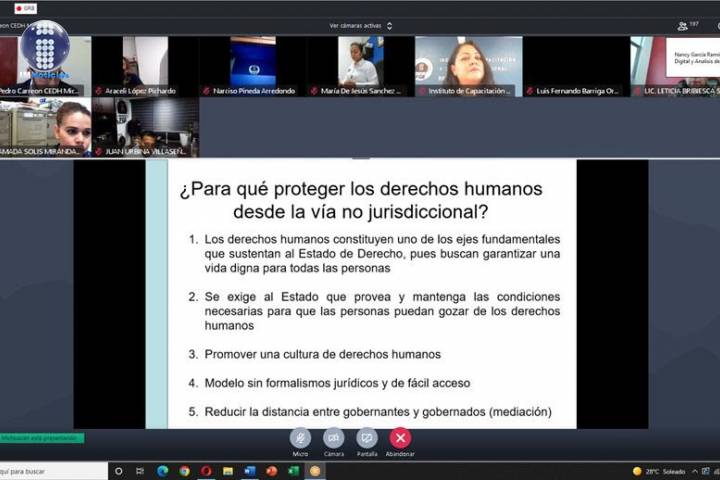720x480 pixels.
Task: Open the participants count list
Action: (x=688, y=25)
